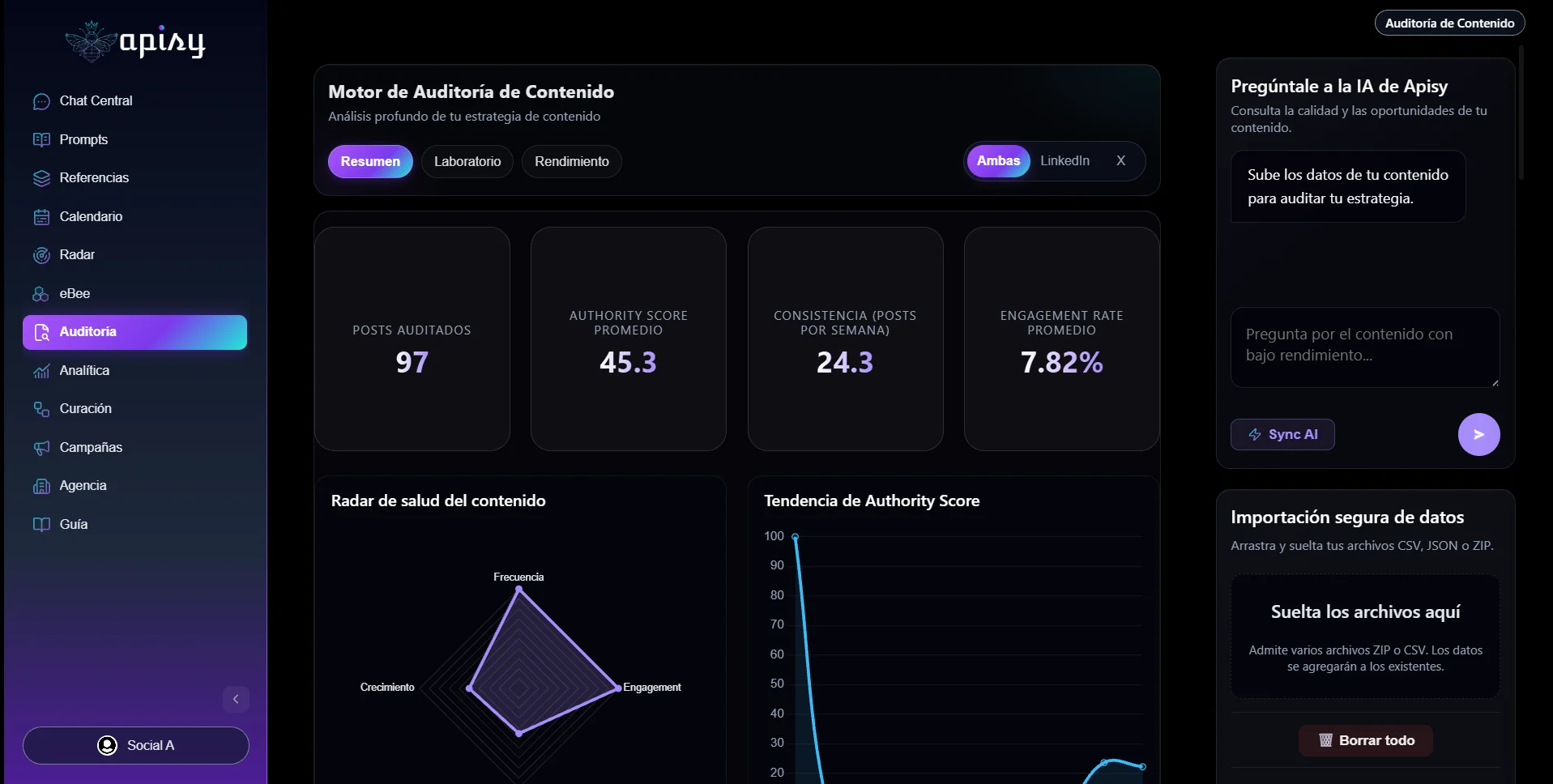This screenshot has height=784, width=1553.
Task: Select the Ambas platform filter
Action: [x=998, y=160]
